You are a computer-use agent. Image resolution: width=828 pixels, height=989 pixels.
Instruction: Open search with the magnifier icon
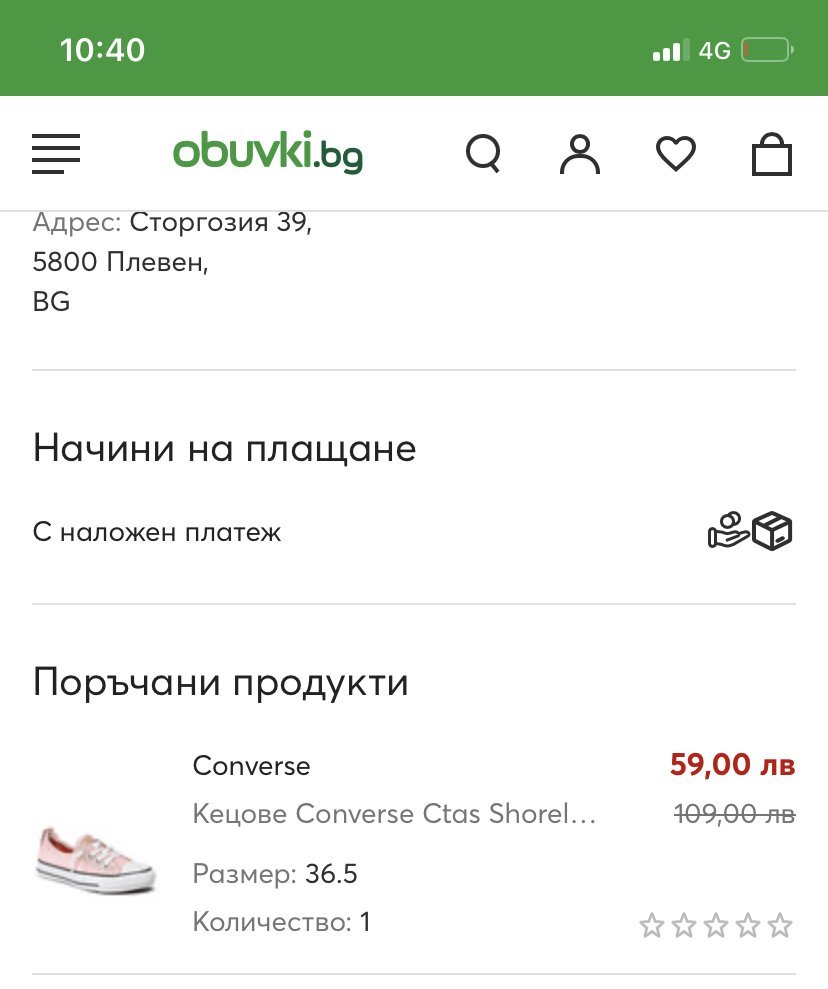[x=484, y=154]
